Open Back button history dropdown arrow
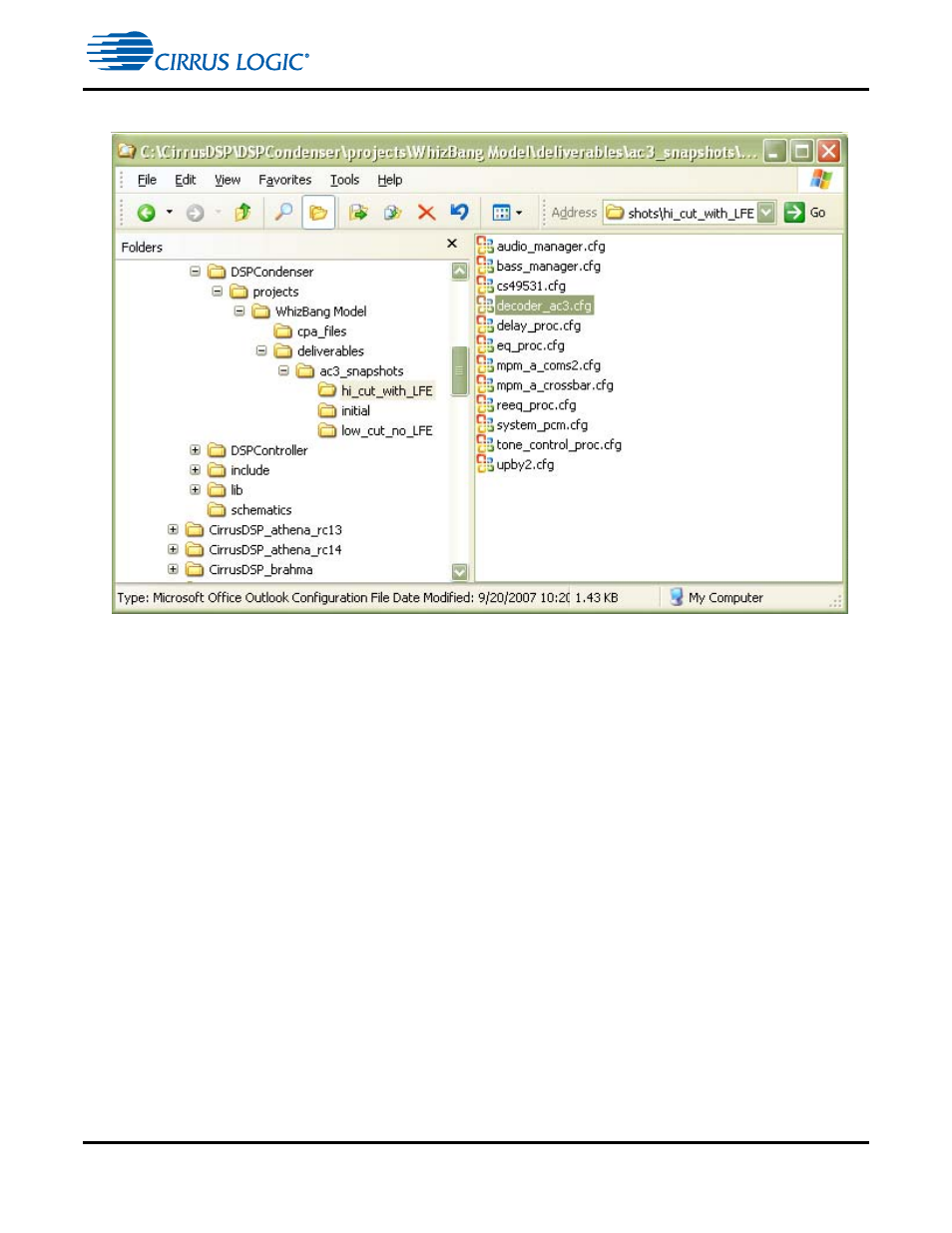 click(x=170, y=213)
